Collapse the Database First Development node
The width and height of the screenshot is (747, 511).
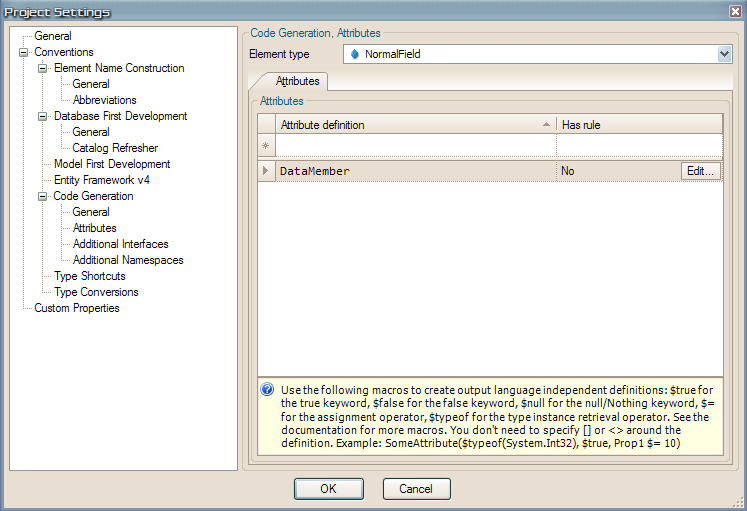[42, 117]
